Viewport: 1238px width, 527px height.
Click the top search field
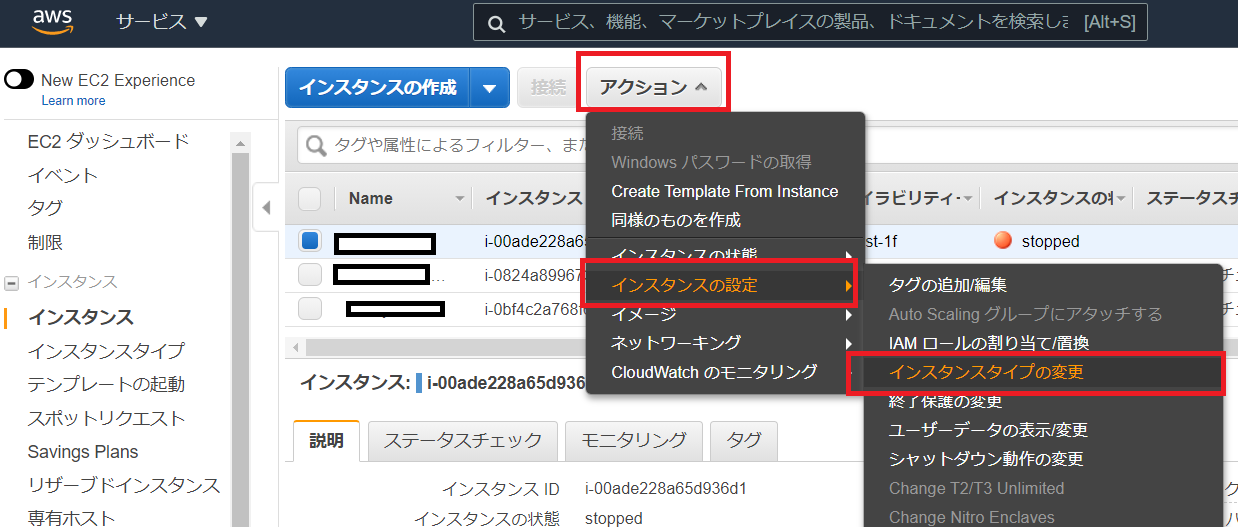point(810,22)
